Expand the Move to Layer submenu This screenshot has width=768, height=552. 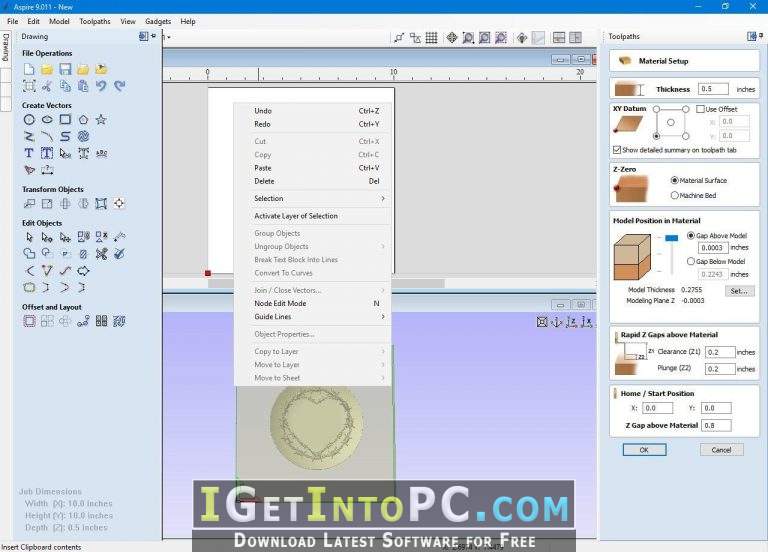[x=312, y=365]
